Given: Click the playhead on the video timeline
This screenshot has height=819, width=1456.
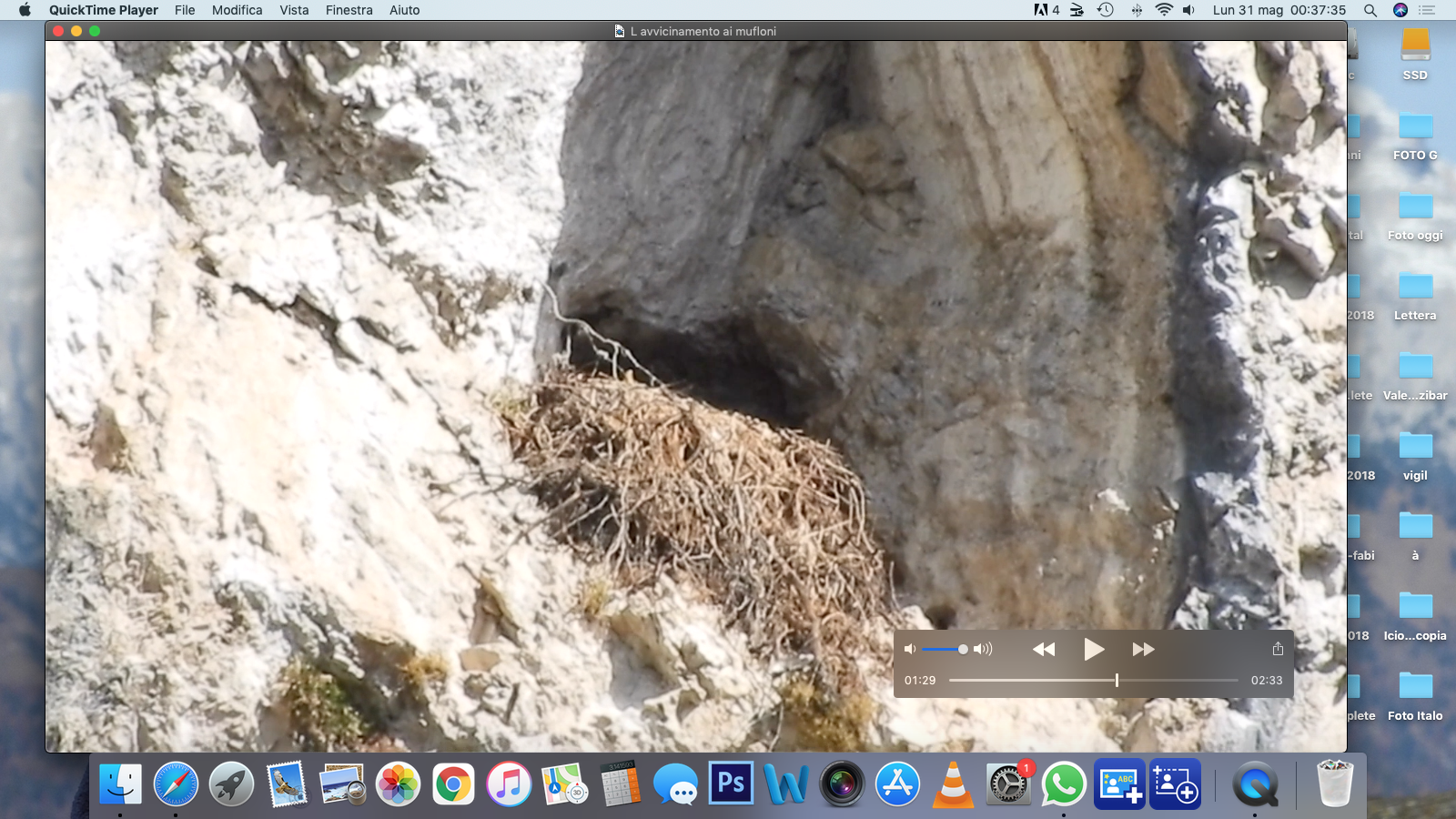Looking at the screenshot, I should 1117,680.
